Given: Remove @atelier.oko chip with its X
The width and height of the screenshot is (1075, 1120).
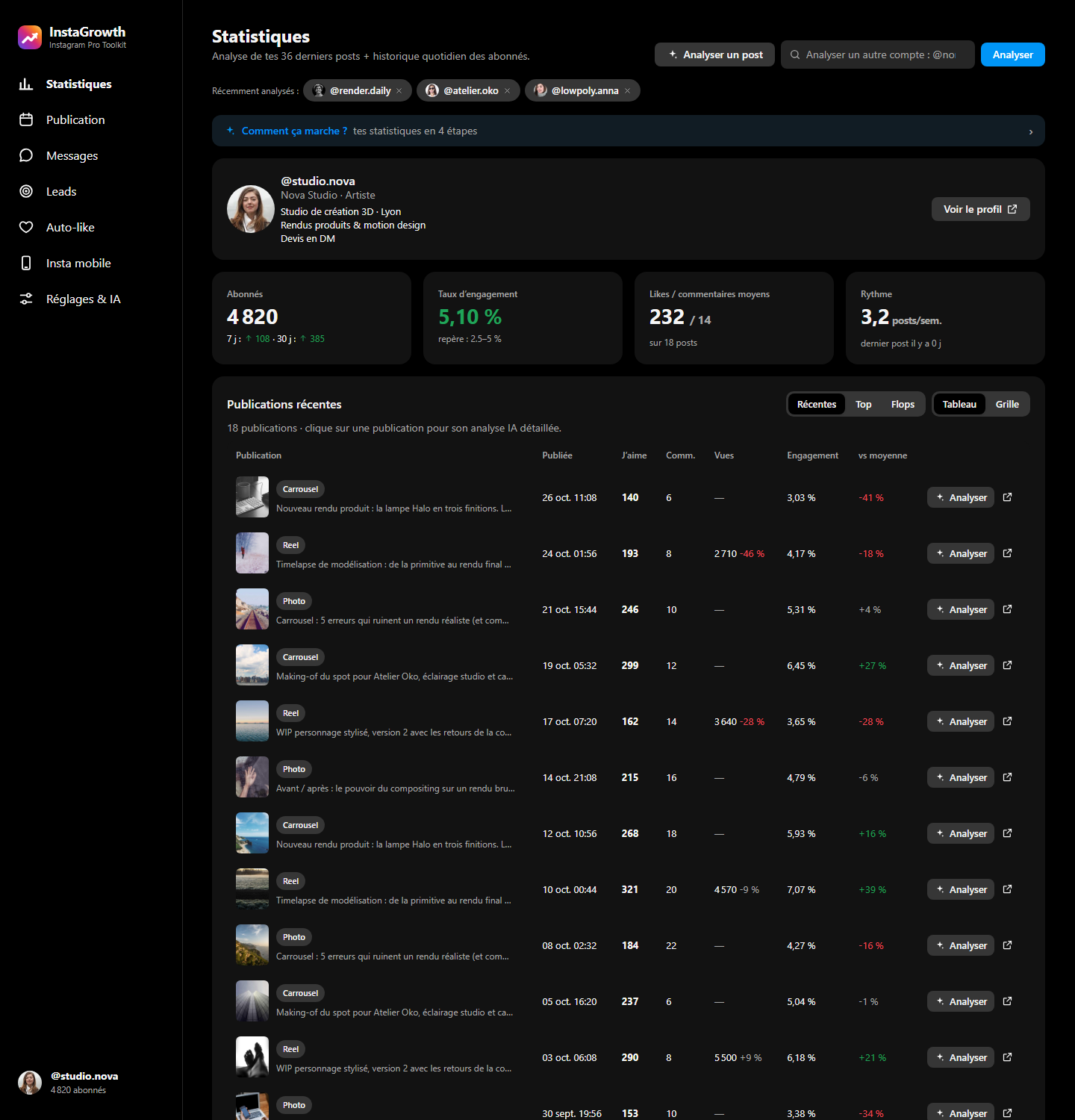Looking at the screenshot, I should (508, 91).
